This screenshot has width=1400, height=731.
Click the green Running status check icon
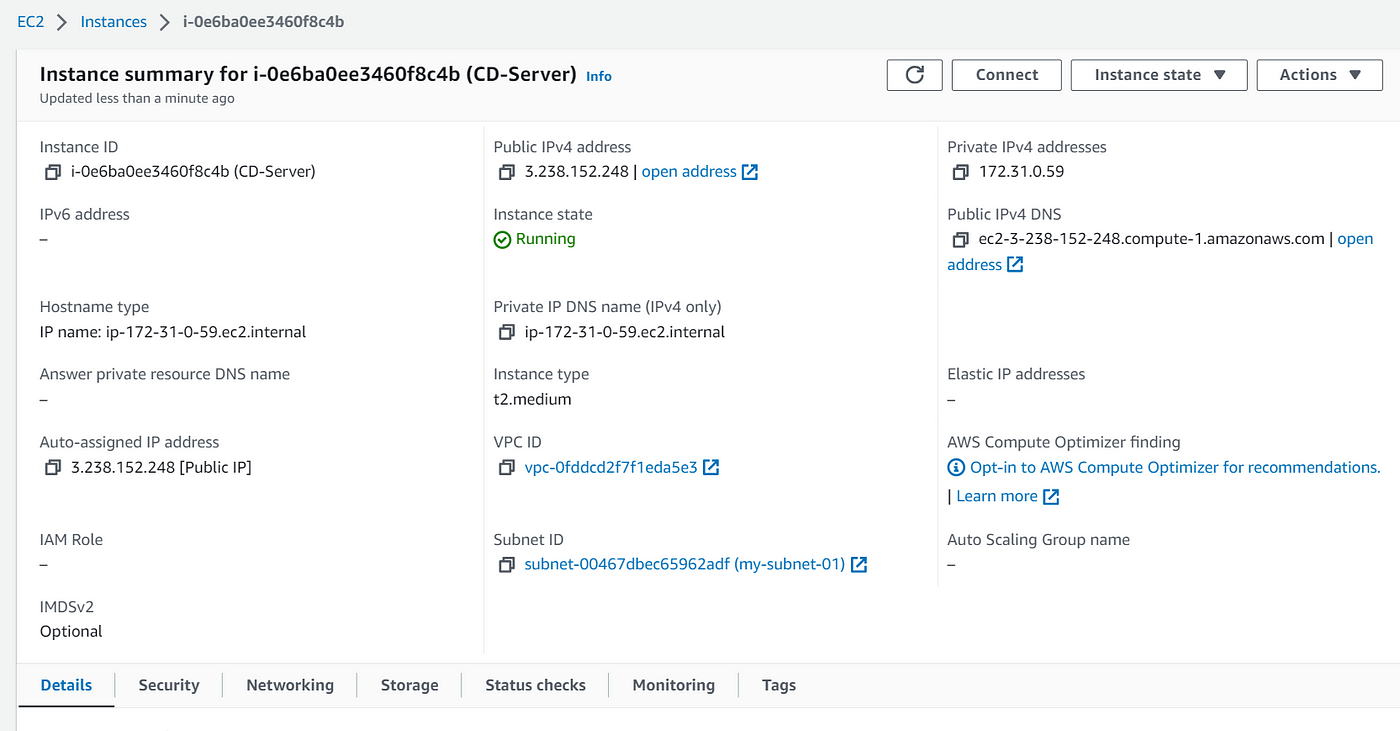coord(502,240)
